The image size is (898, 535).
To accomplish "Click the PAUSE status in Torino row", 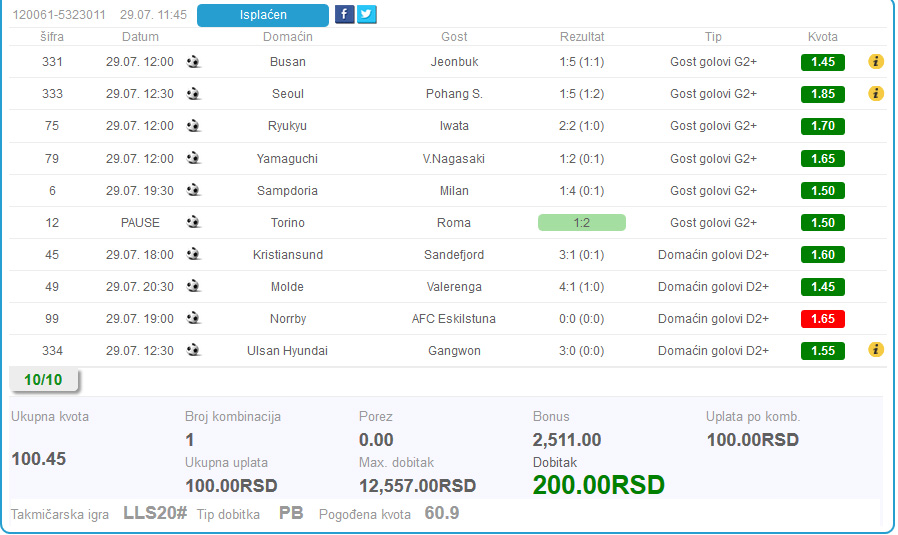I will click(x=140, y=223).
